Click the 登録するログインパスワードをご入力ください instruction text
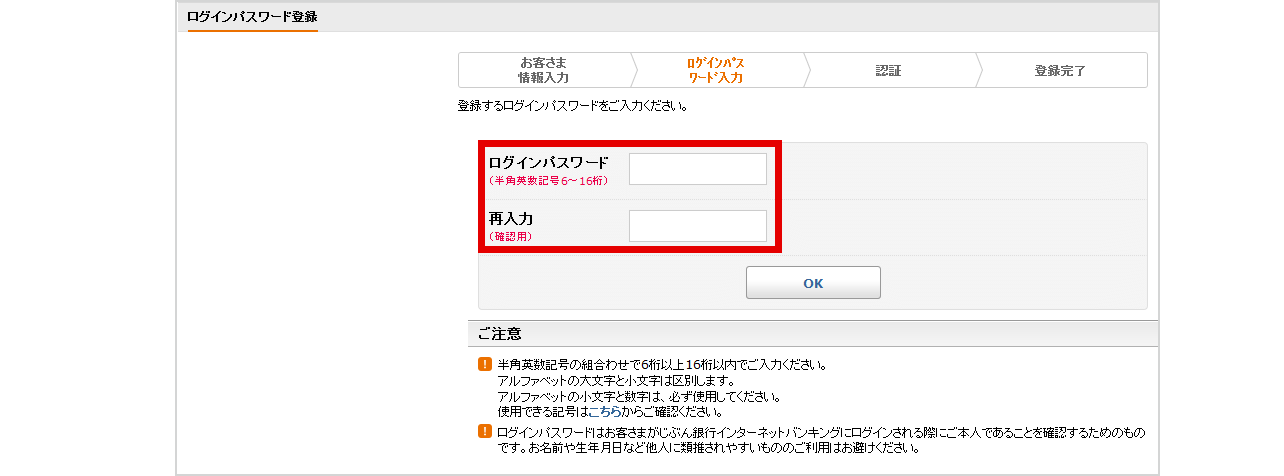The height and width of the screenshot is (476, 1284). (572, 105)
